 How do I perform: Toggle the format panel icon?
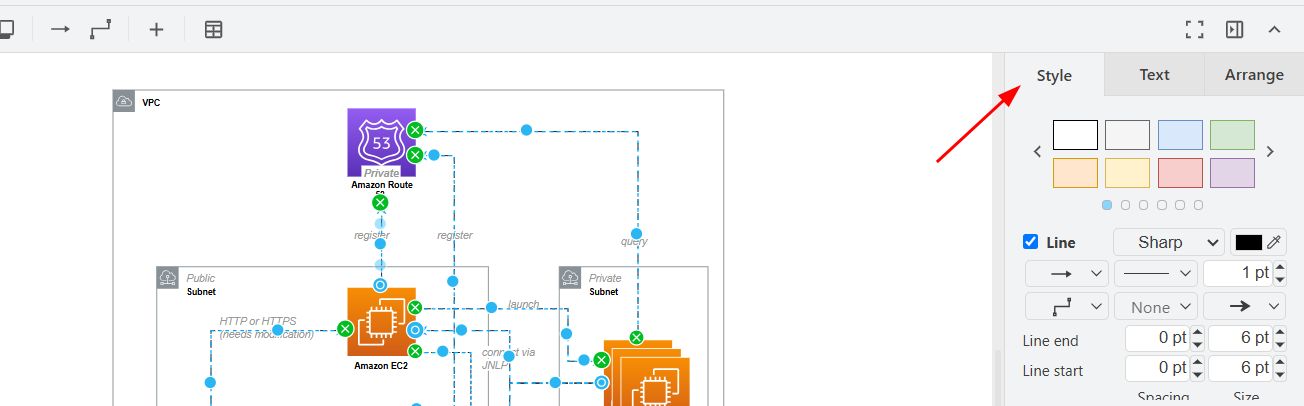tap(1234, 30)
